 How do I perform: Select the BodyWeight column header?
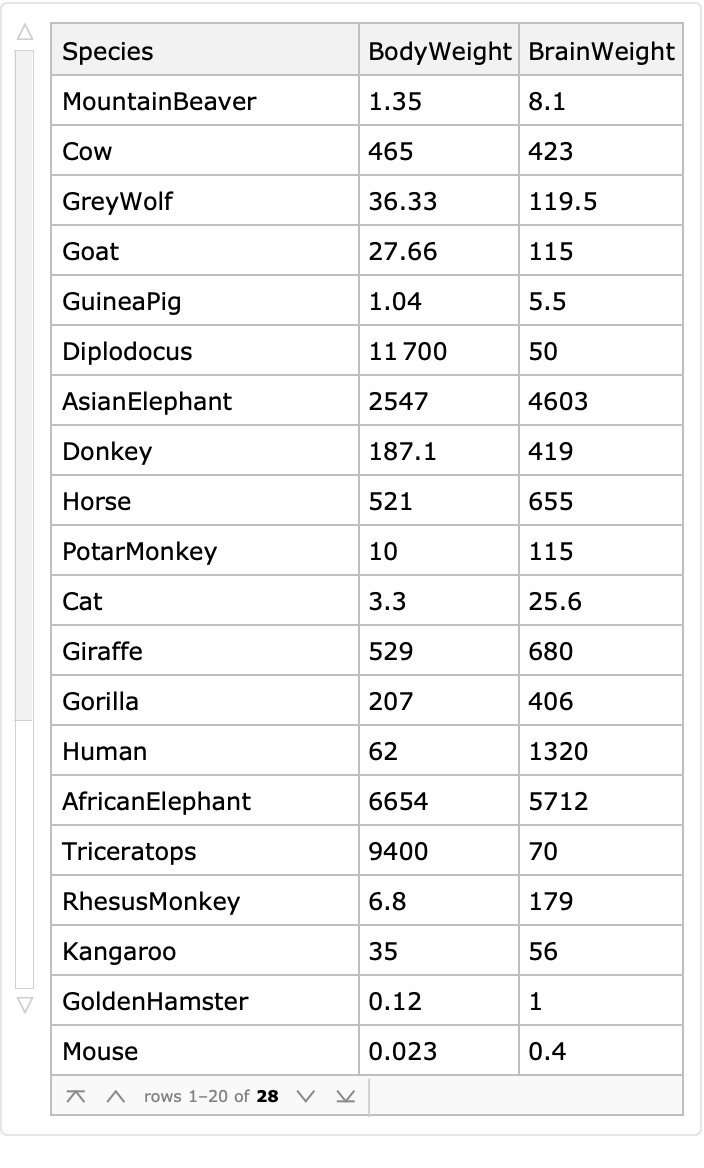[439, 52]
